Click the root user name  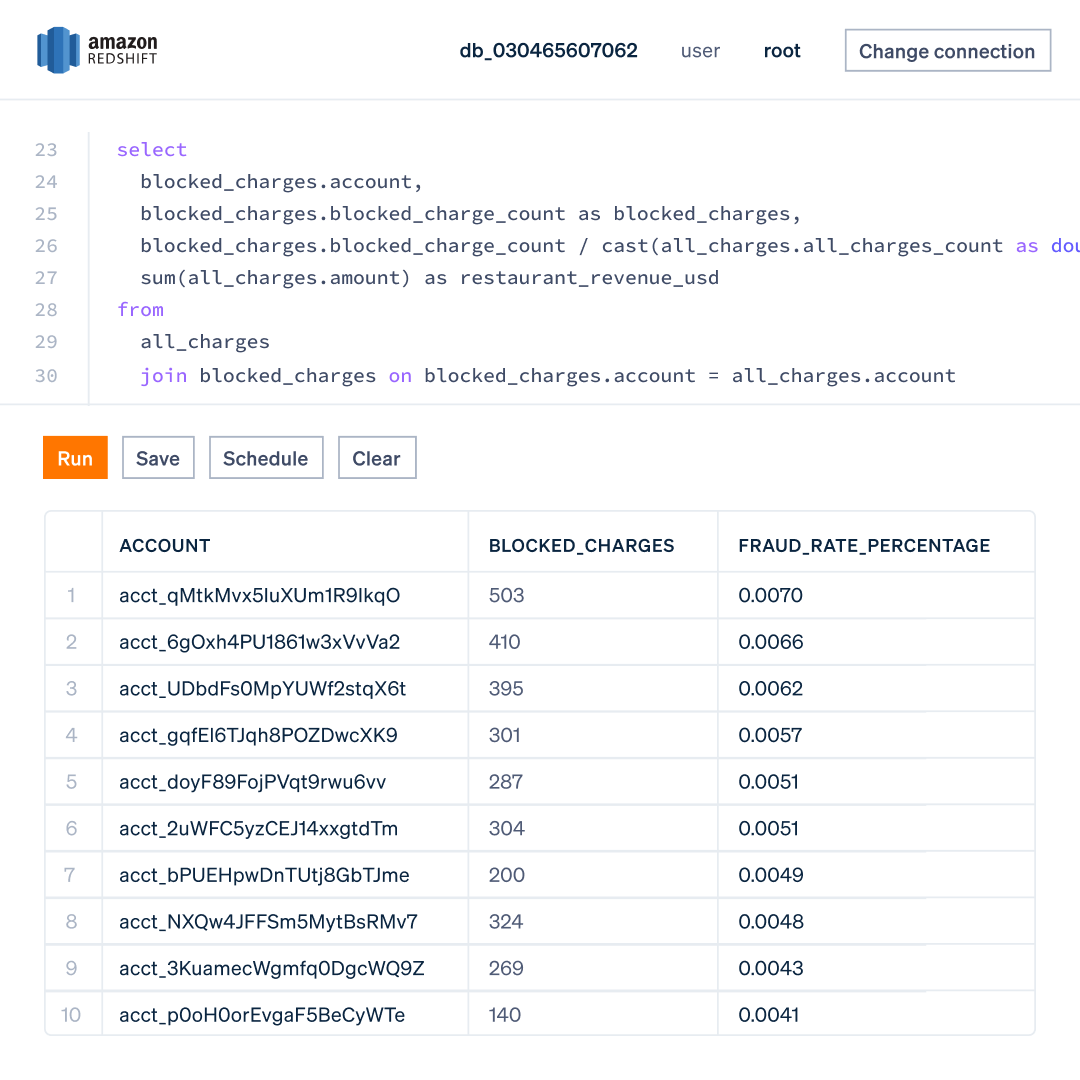782,50
